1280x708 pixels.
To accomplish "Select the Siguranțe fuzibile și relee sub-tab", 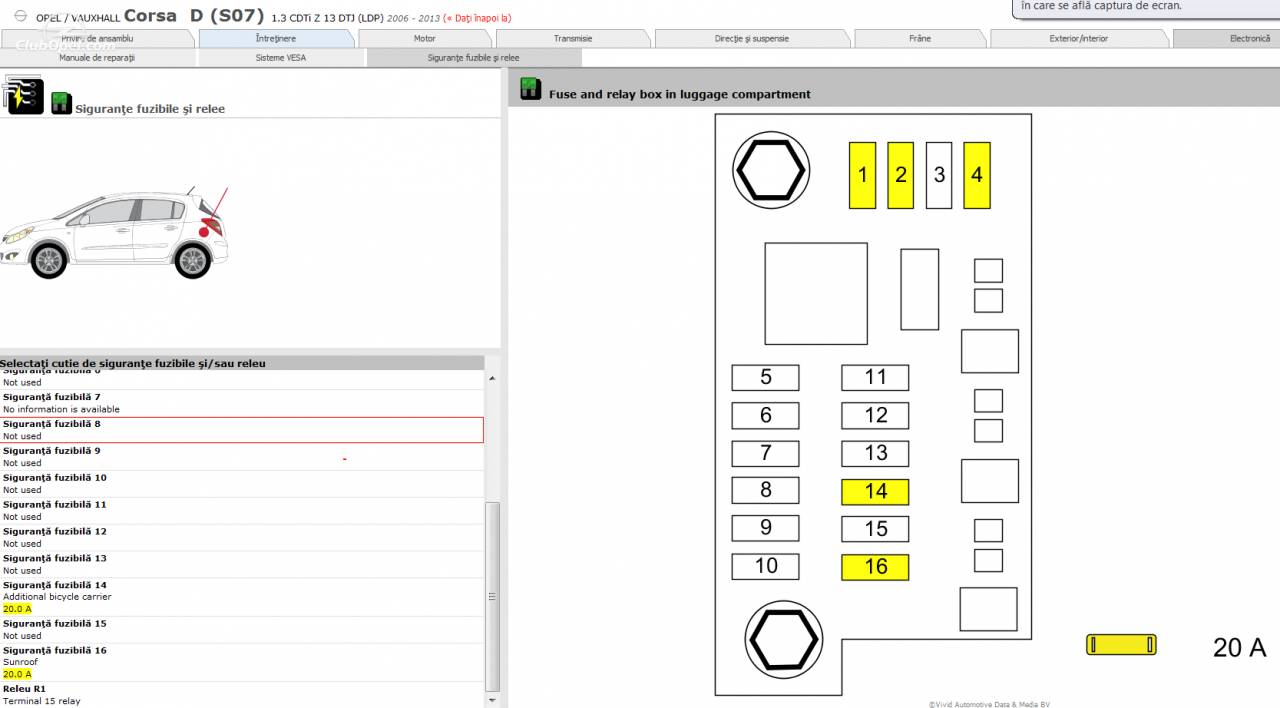I will click(473, 58).
